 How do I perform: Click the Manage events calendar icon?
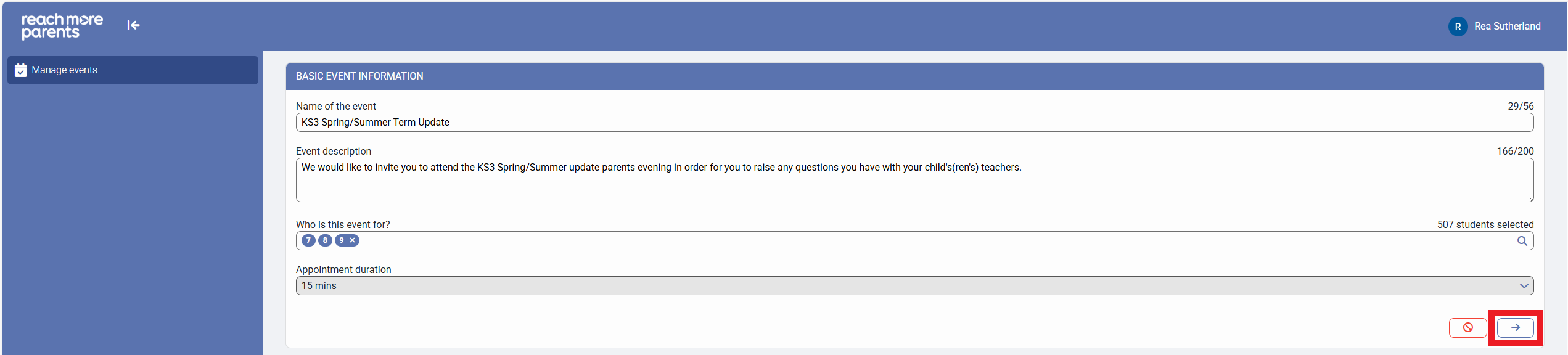pos(21,70)
